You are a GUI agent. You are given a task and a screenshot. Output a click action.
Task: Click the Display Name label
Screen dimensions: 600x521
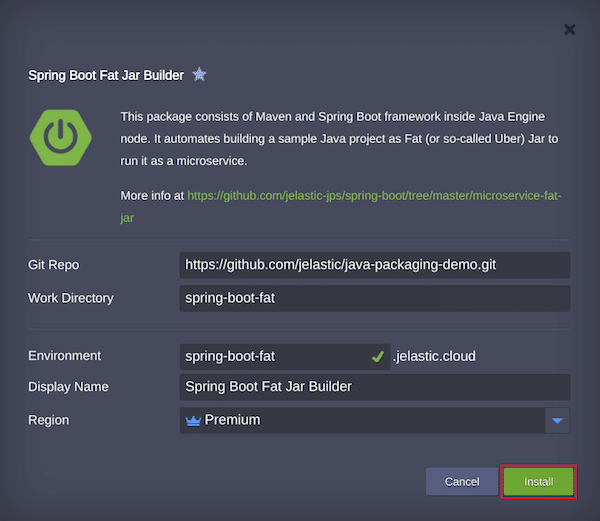[x=68, y=387]
